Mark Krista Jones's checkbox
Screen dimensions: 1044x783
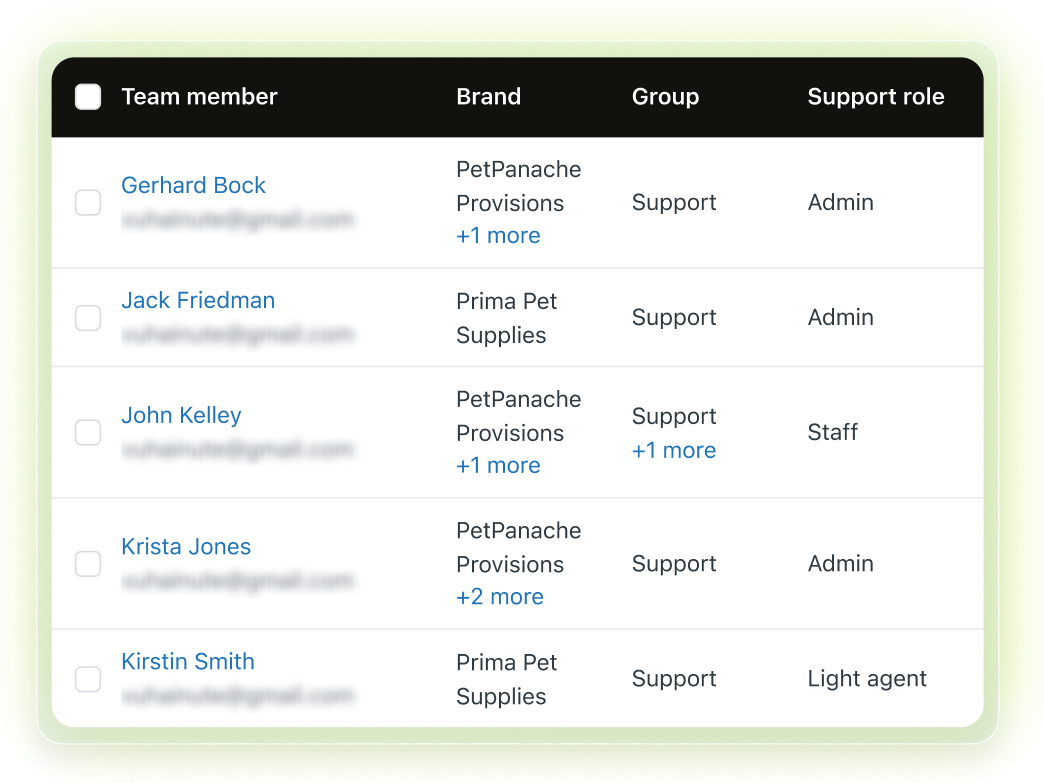coord(88,564)
